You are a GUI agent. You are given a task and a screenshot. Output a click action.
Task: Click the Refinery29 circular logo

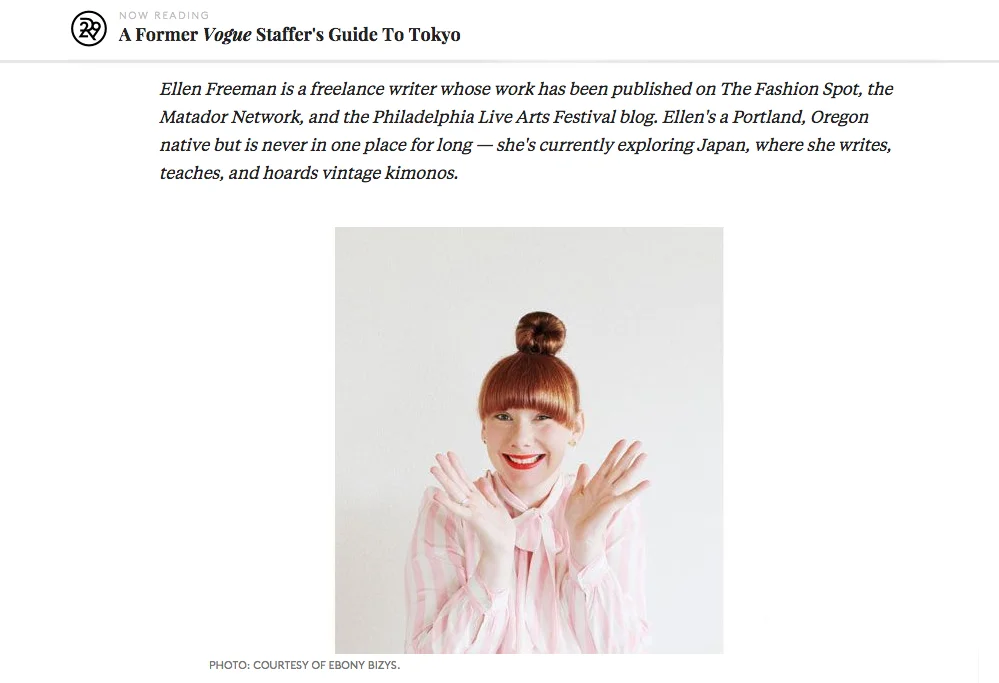[x=89, y=29]
